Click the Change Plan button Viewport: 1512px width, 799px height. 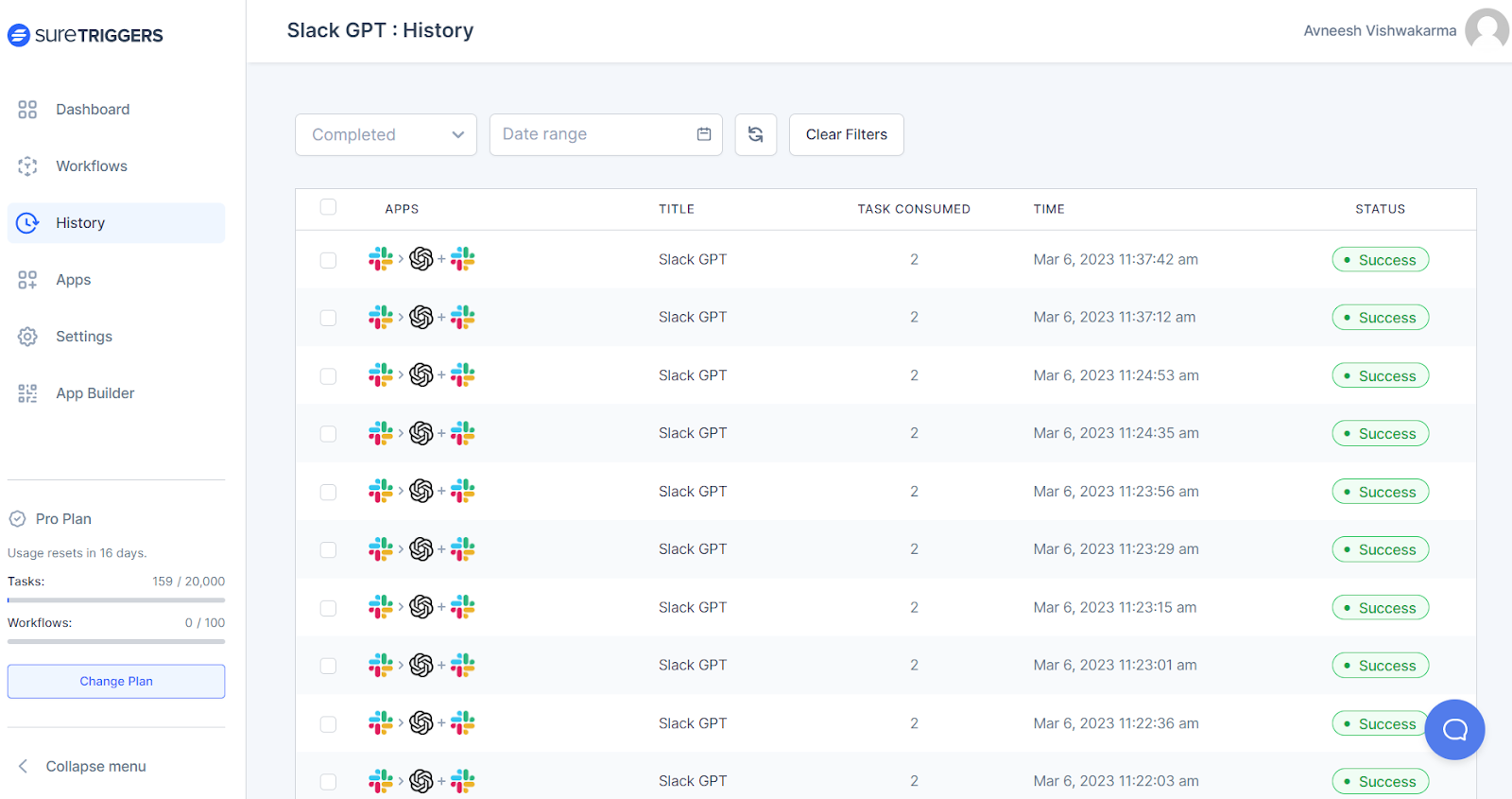pyautogui.click(x=116, y=682)
